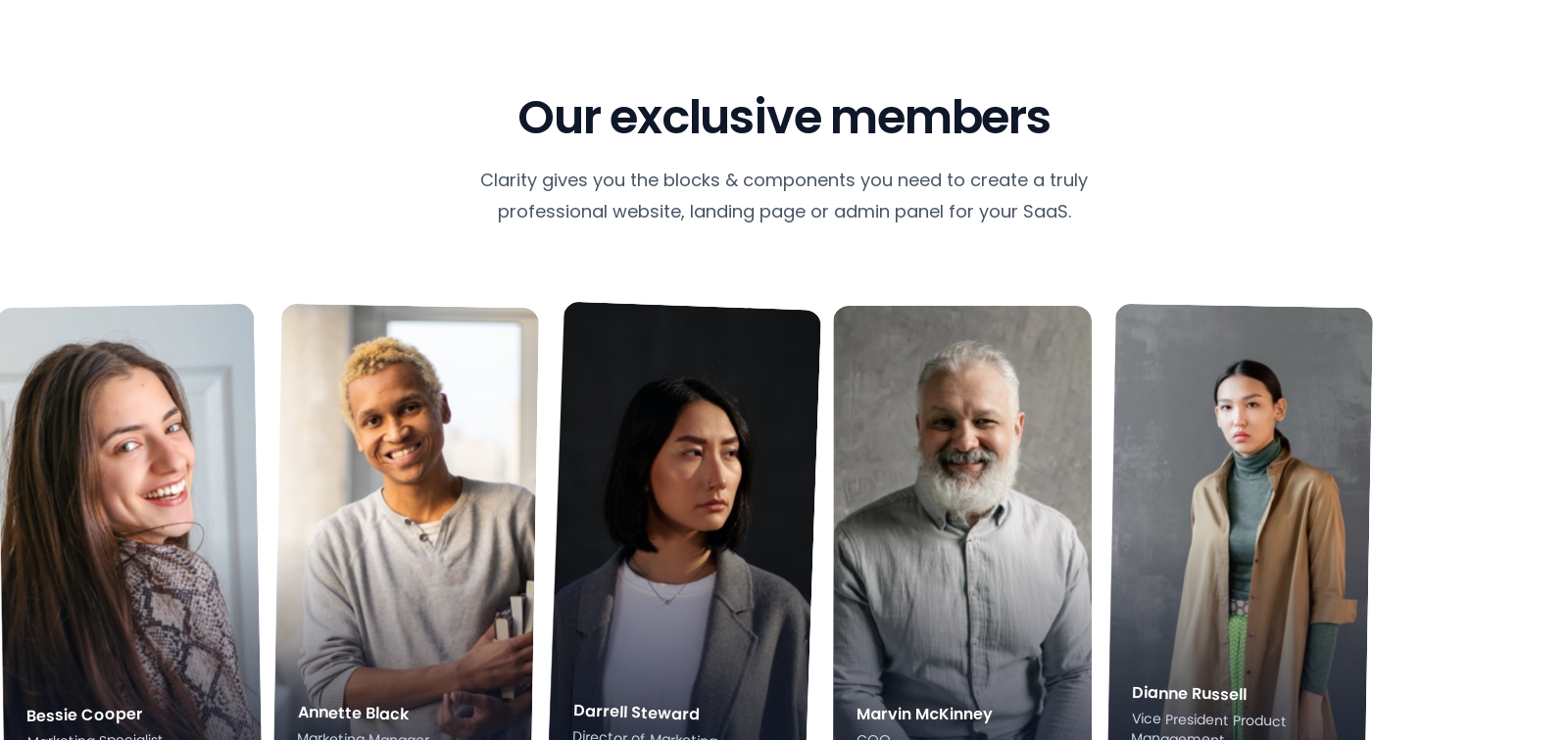Image resolution: width=1568 pixels, height=740 pixels.
Task: Click the Vice President Product Management title
Action: pyautogui.click(x=1208, y=726)
